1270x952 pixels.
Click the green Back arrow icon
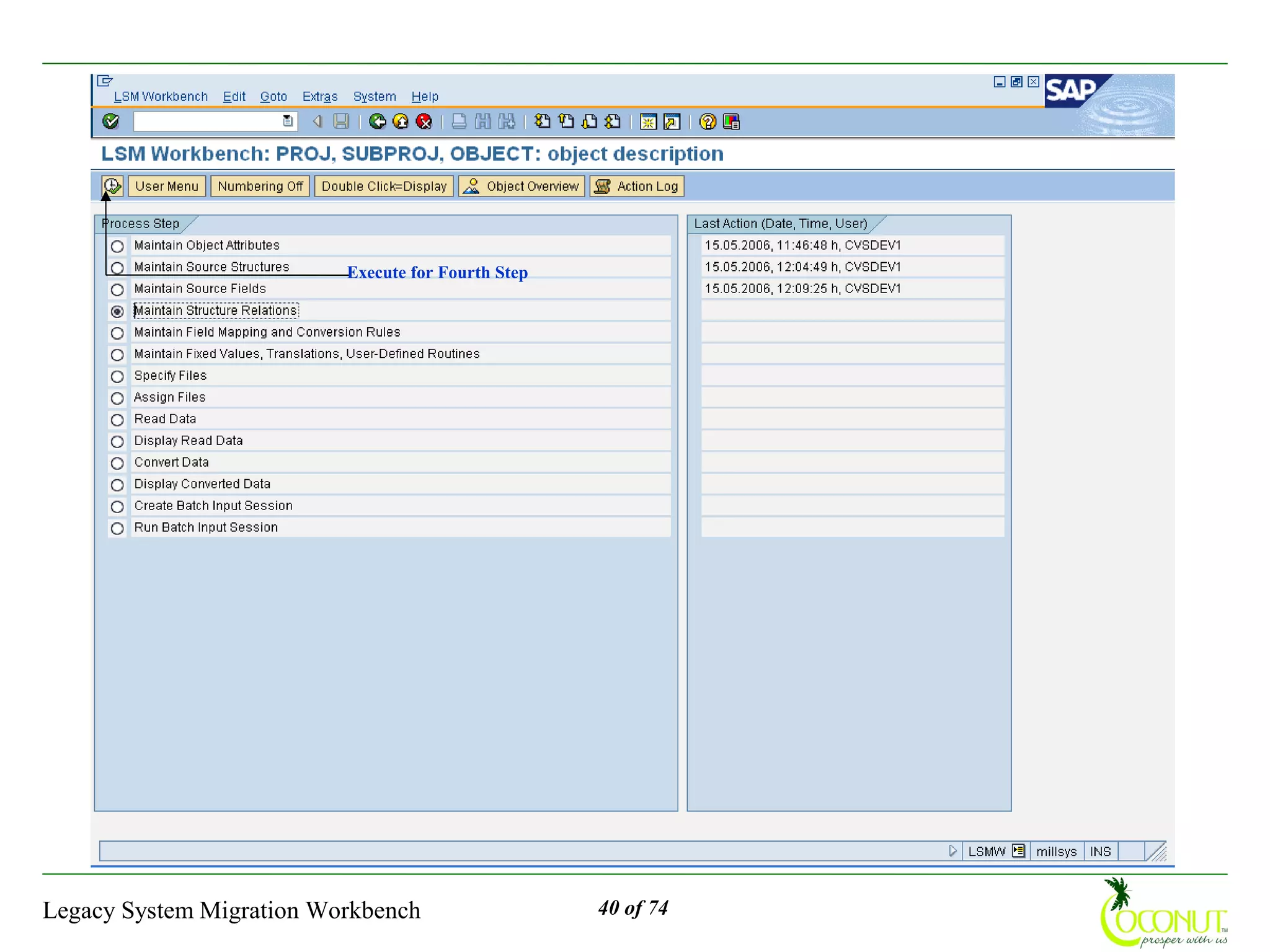[377, 121]
